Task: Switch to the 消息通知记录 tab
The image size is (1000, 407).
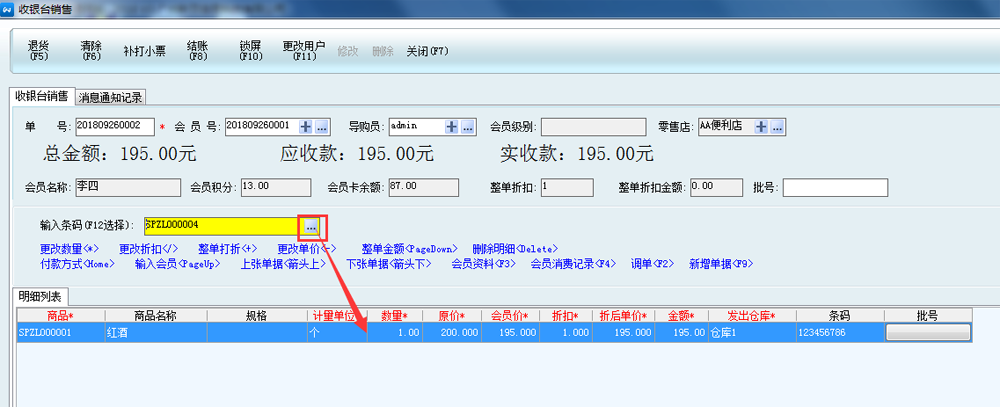Action: point(111,97)
